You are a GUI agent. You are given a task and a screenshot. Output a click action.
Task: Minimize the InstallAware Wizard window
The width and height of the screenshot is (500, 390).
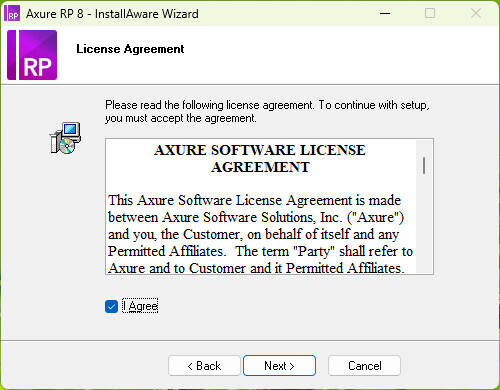coord(385,13)
